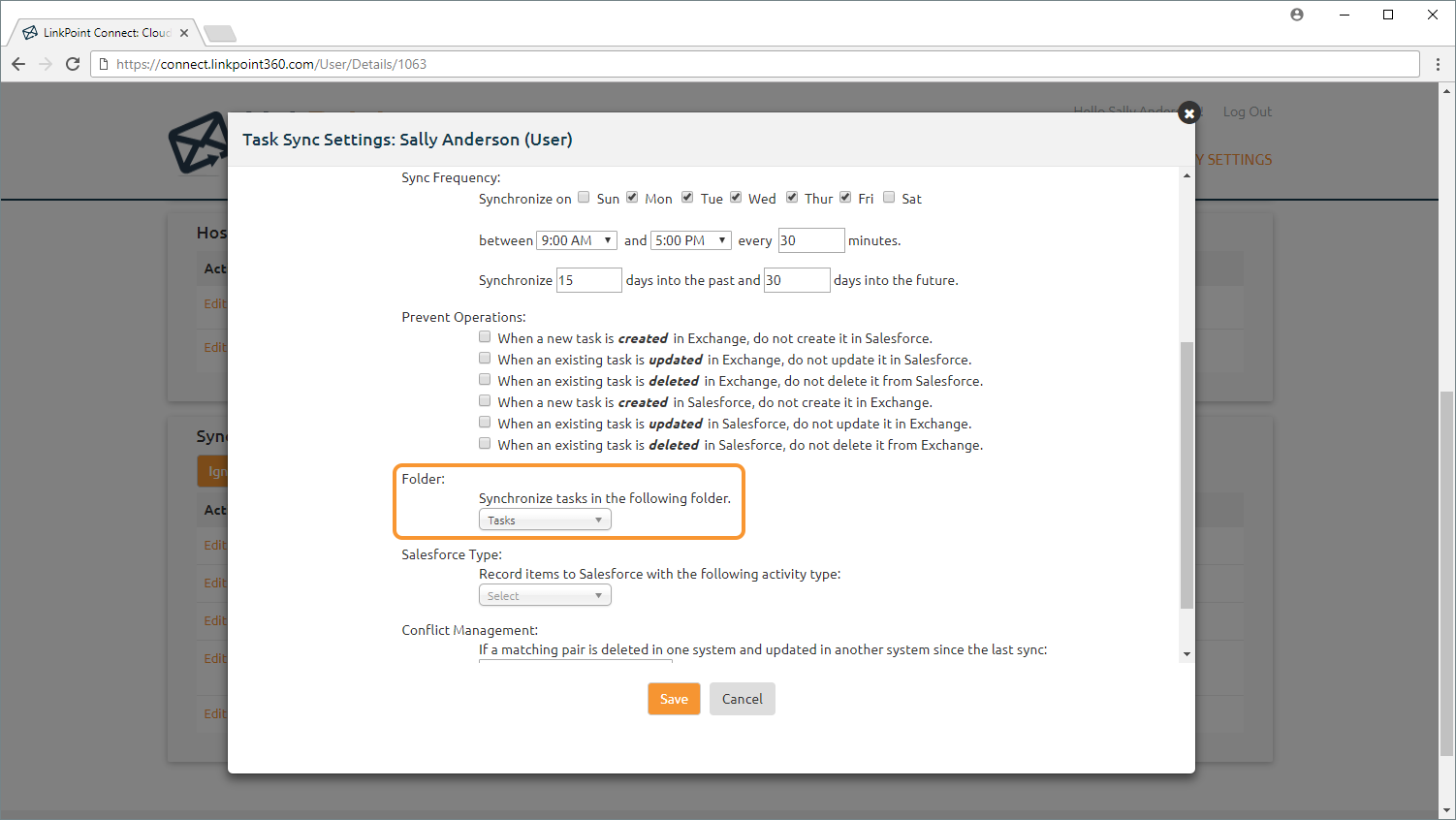Viewport: 1456px width, 820px height.
Task: Click the Log Out link
Action: (x=1248, y=111)
